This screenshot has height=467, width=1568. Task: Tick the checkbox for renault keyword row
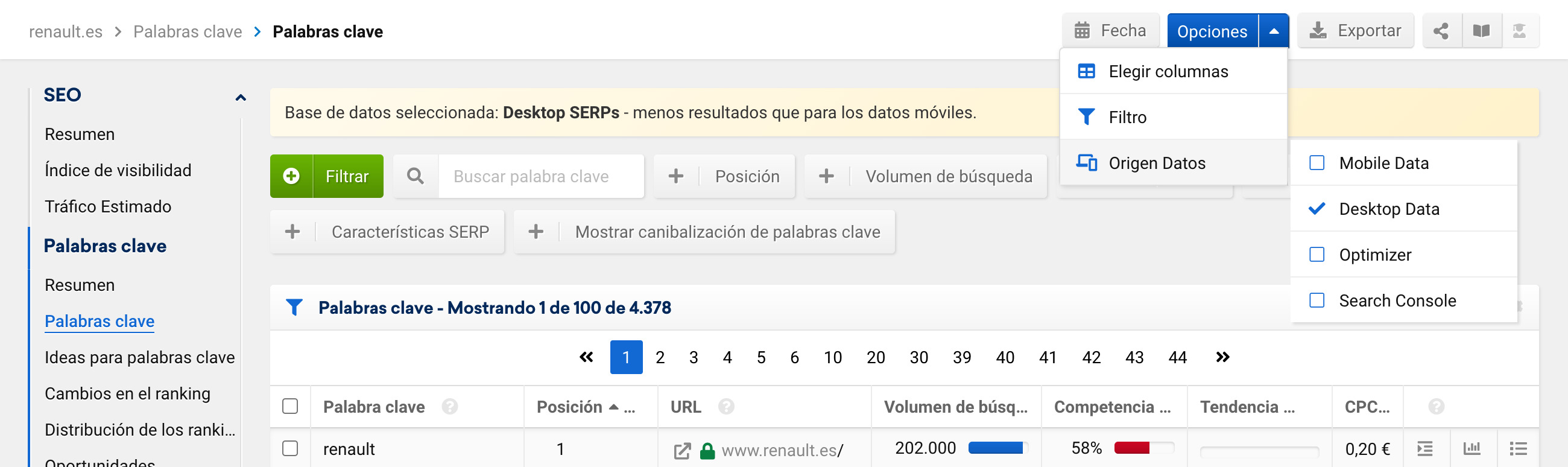290,448
